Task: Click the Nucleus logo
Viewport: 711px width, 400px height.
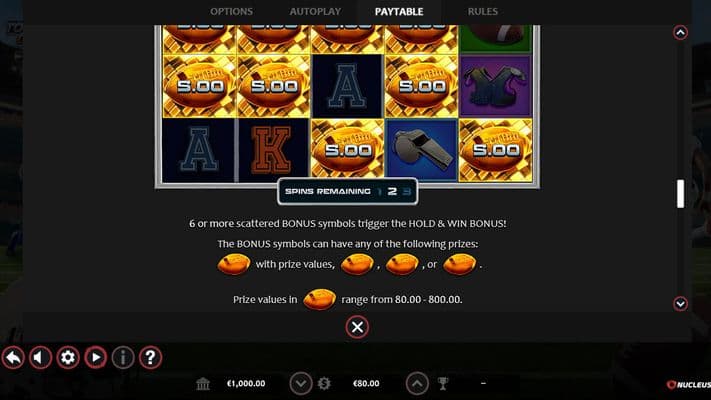Action: (688, 385)
